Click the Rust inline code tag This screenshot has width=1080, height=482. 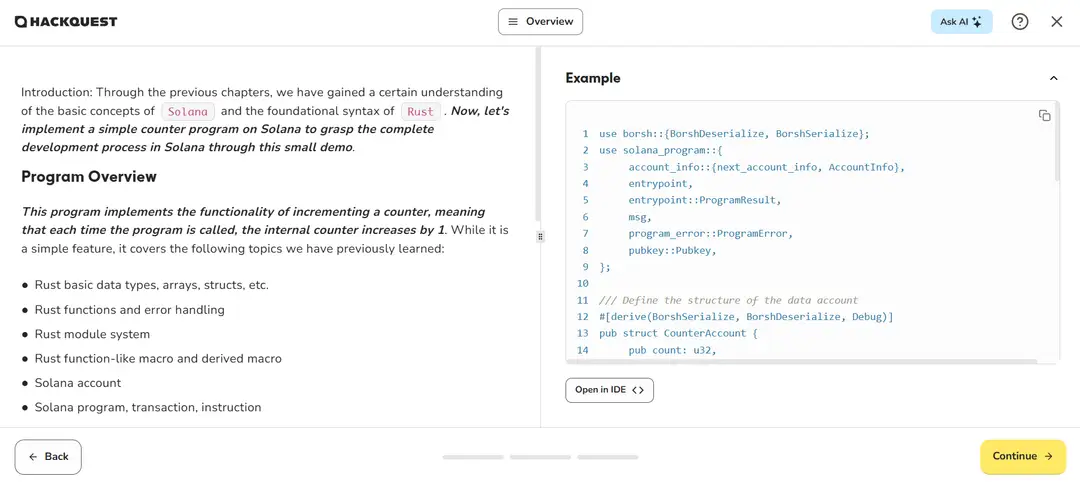click(x=421, y=112)
